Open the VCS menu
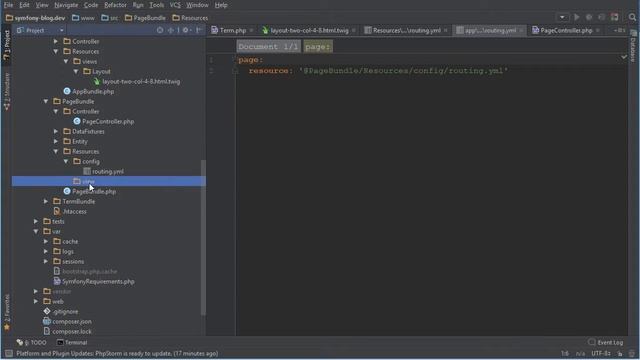The height and width of the screenshot is (360, 640). [x=175, y=5]
